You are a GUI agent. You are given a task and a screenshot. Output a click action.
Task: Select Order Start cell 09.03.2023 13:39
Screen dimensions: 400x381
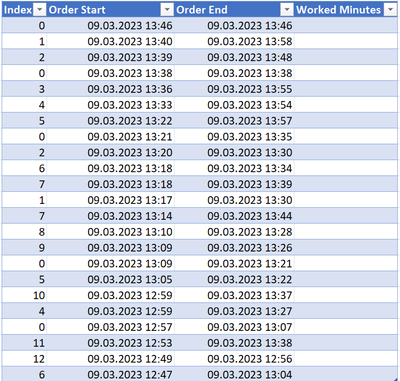click(110, 57)
